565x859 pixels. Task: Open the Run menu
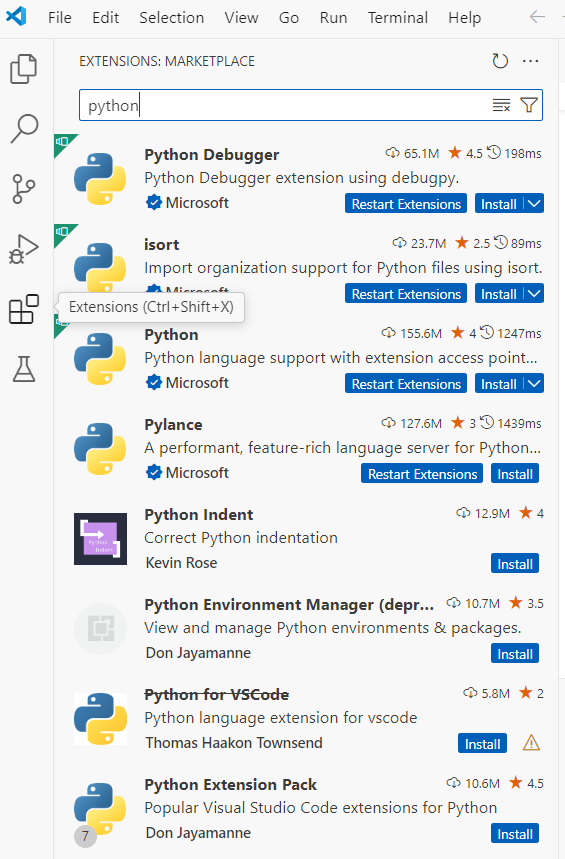pos(333,18)
